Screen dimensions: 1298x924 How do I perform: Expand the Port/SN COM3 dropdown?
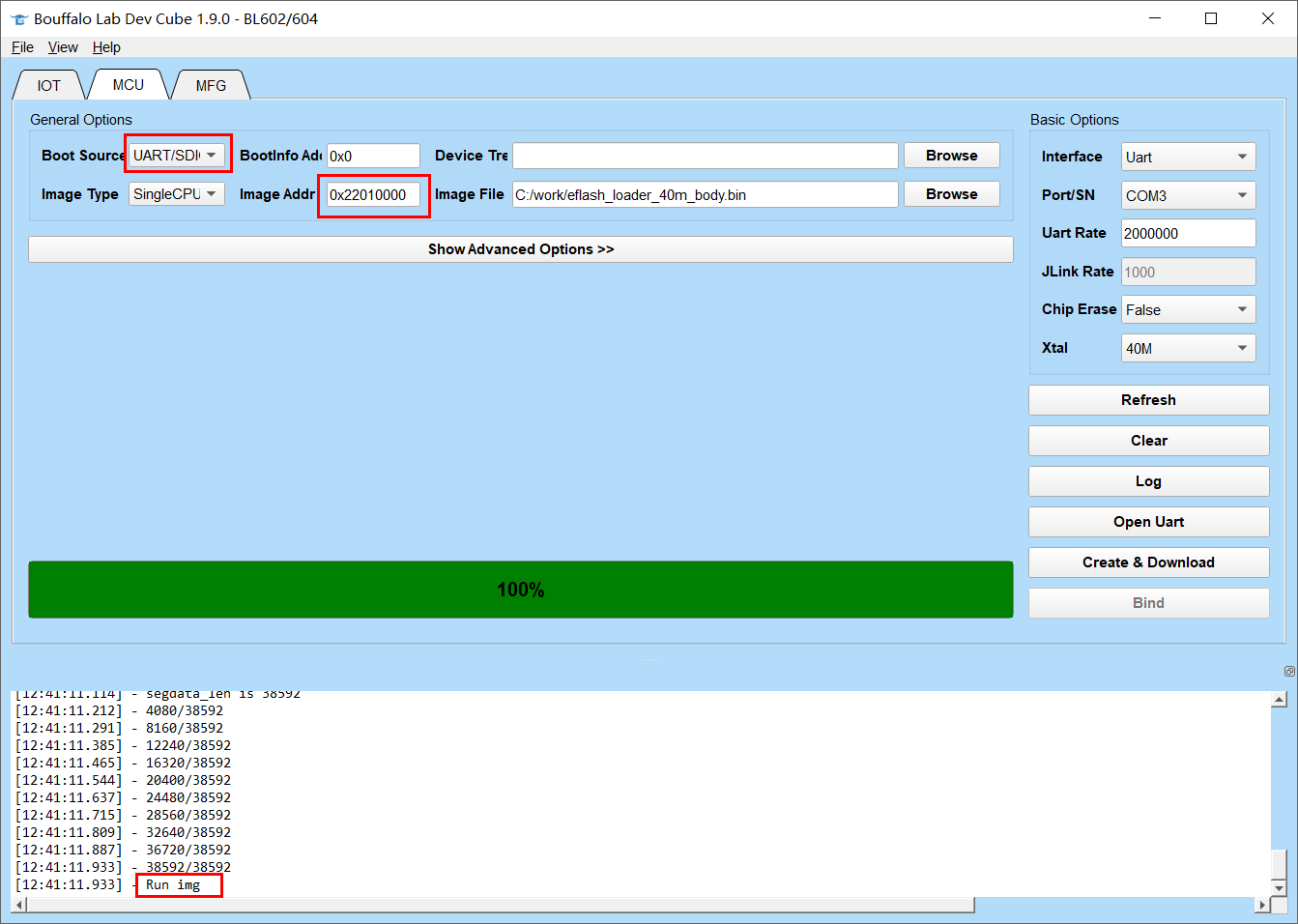click(x=1188, y=195)
